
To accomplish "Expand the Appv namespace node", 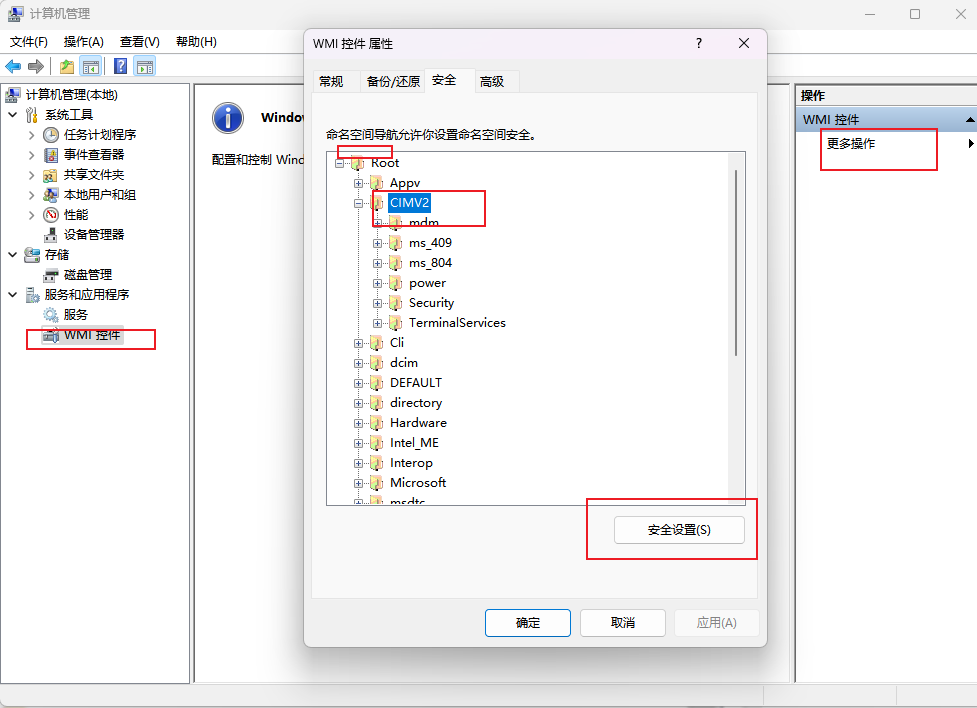I will click(358, 183).
